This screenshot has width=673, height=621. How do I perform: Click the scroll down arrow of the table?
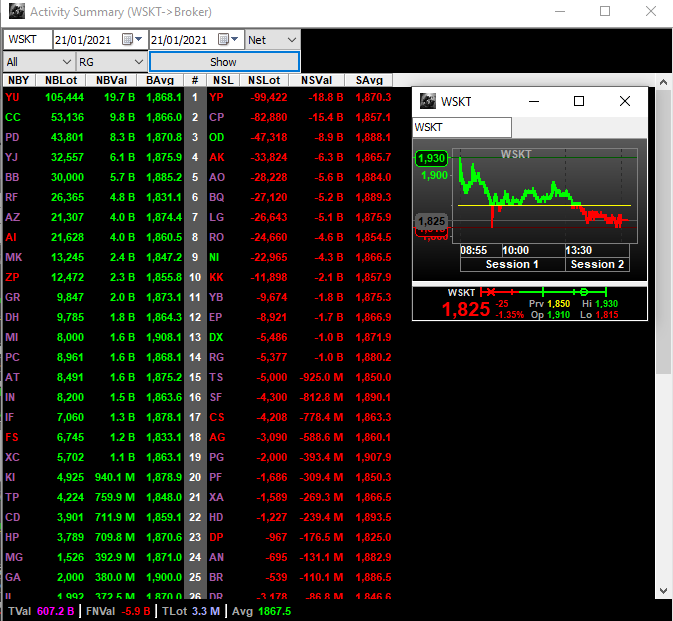(663, 591)
